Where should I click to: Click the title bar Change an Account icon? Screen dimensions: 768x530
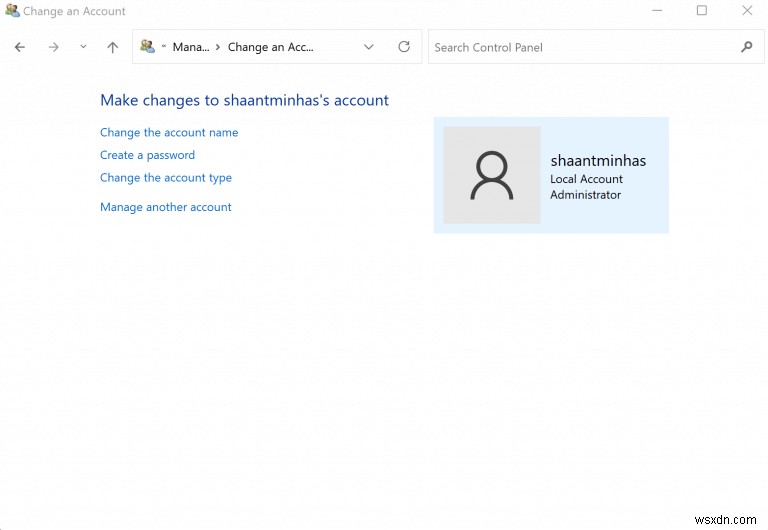(x=12, y=11)
